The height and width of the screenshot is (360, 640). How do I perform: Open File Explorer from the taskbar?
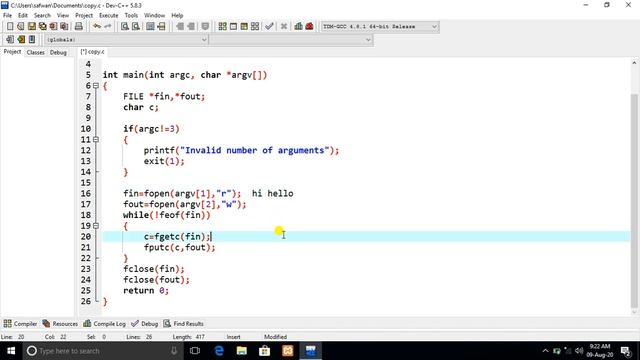[242, 351]
